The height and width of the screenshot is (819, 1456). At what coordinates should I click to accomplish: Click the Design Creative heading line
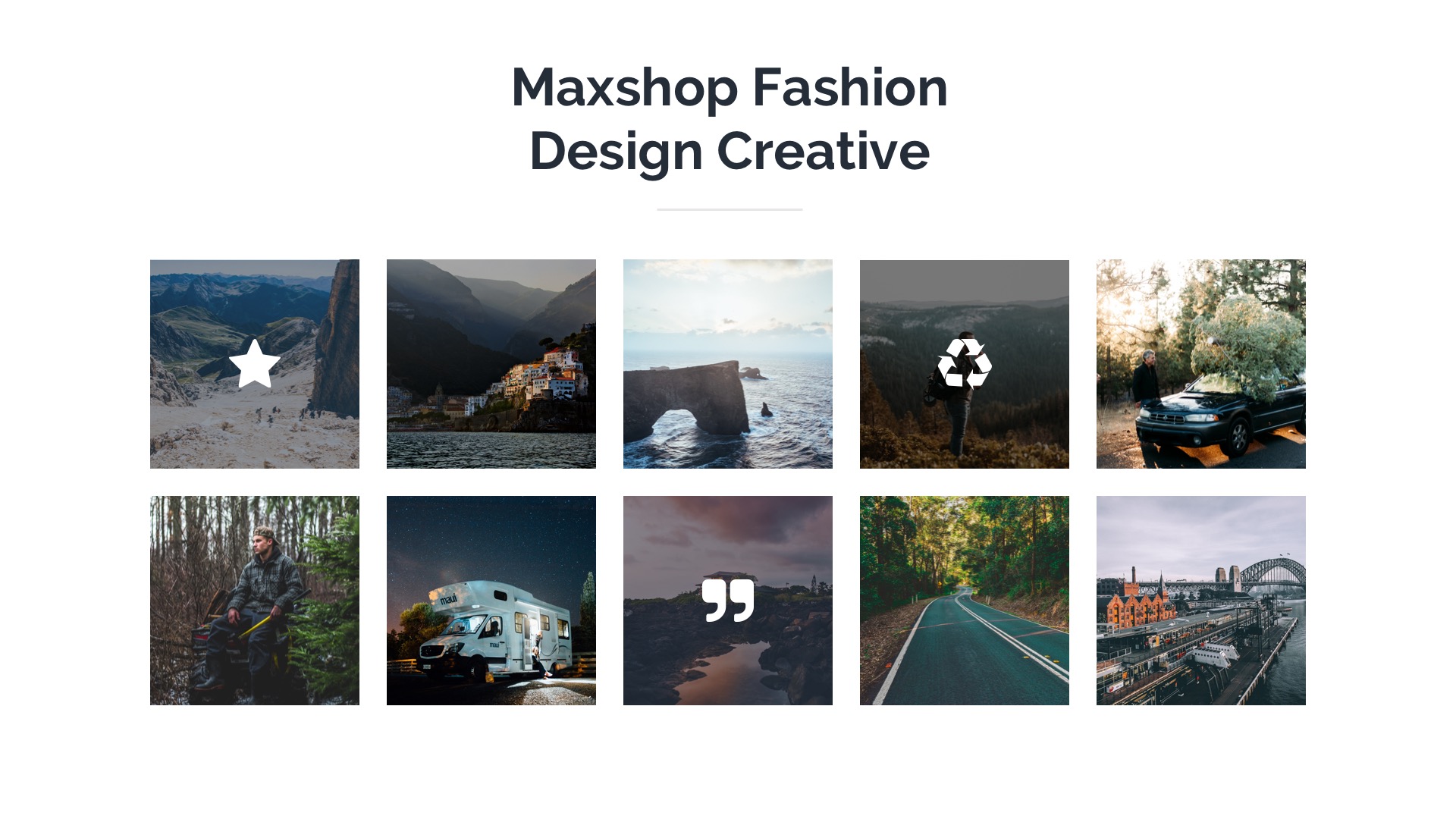coord(730,152)
